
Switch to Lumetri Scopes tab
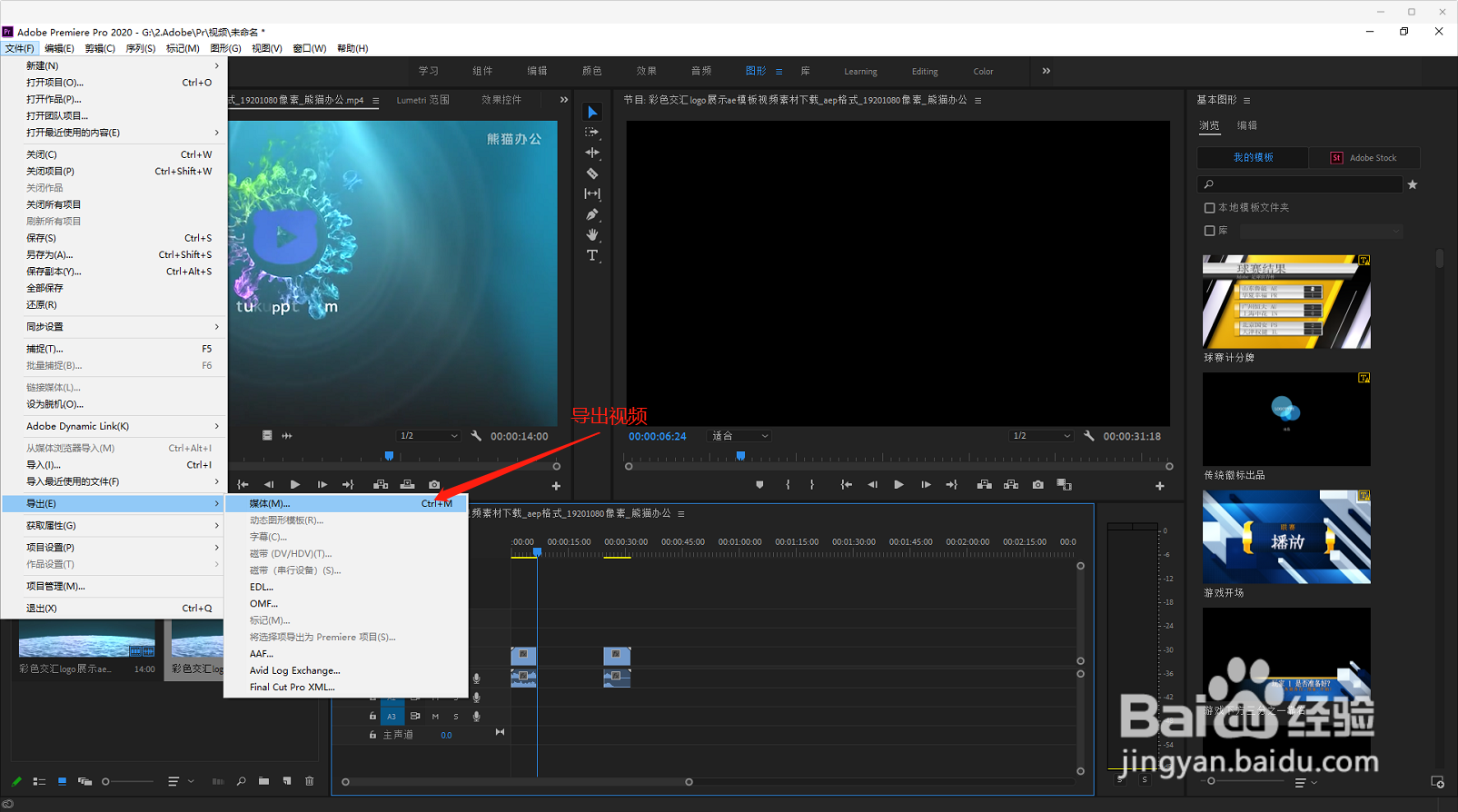pos(422,100)
